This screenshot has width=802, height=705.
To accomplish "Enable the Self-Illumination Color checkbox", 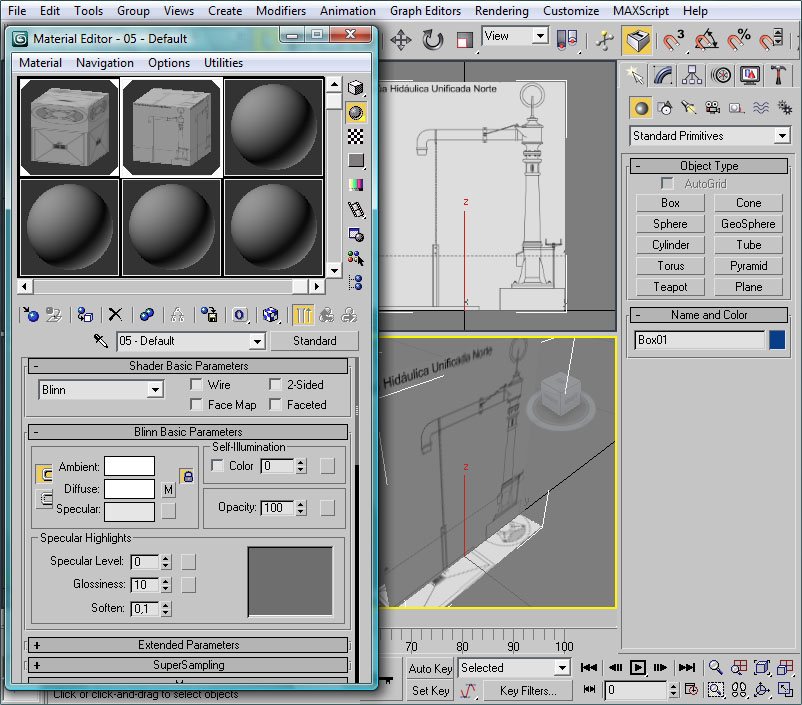I will pyautogui.click(x=218, y=466).
